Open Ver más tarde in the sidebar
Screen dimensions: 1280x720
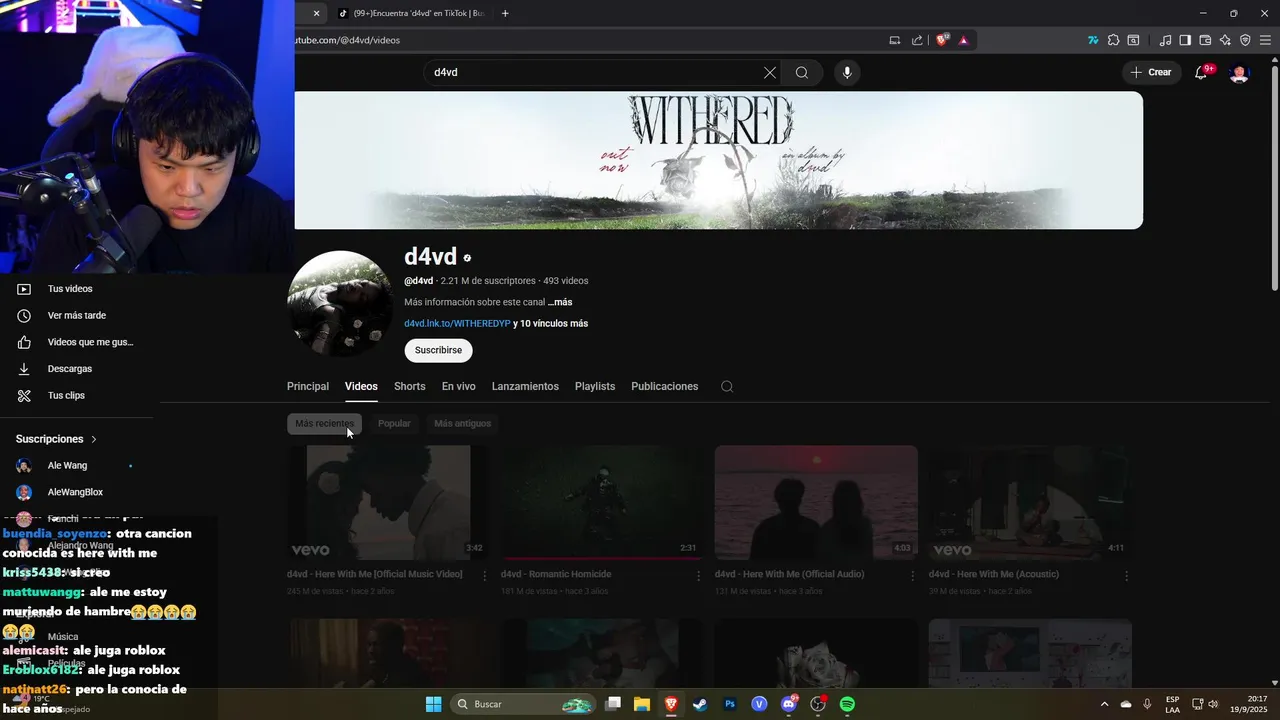click(76, 315)
